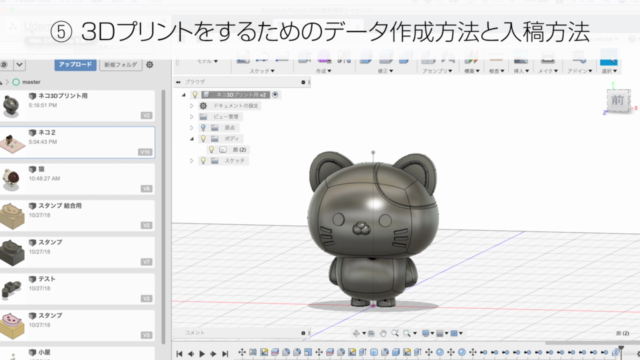
Task: Click the コメント panel label
Action: 195,333
